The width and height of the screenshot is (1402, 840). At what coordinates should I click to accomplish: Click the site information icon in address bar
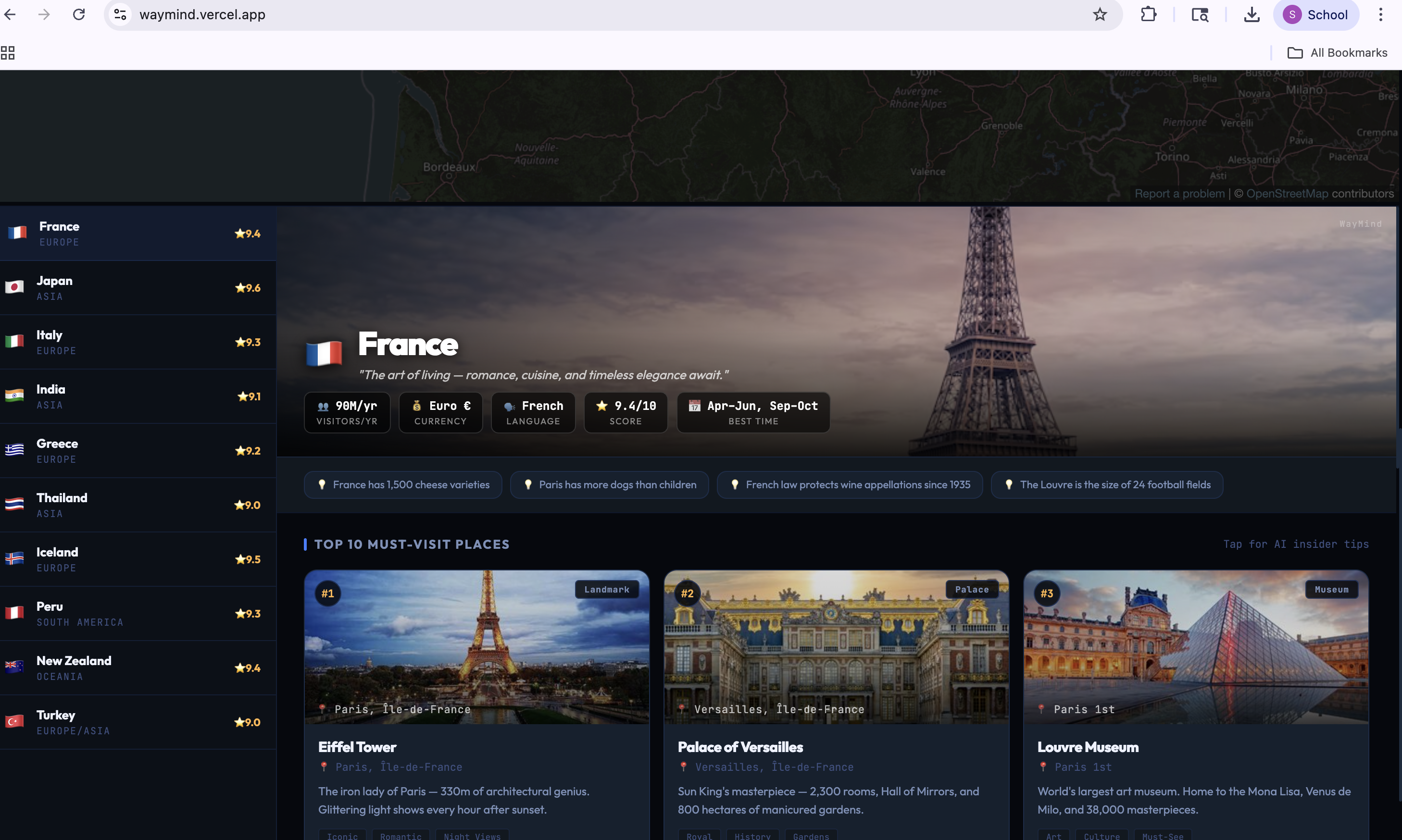(x=120, y=14)
